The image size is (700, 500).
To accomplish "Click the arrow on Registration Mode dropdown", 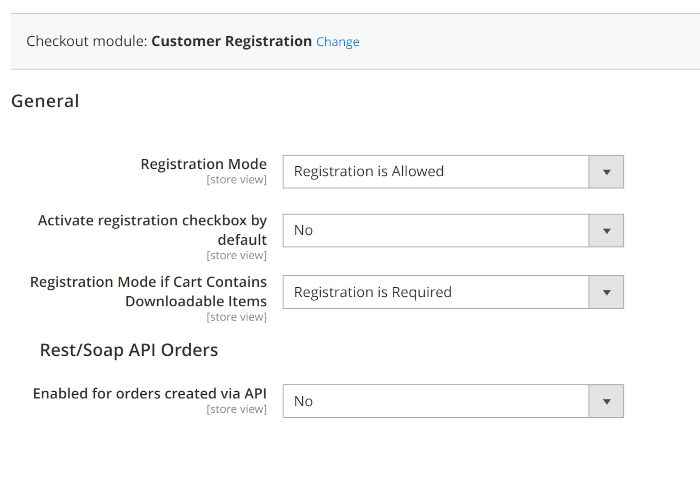I will [x=606, y=171].
